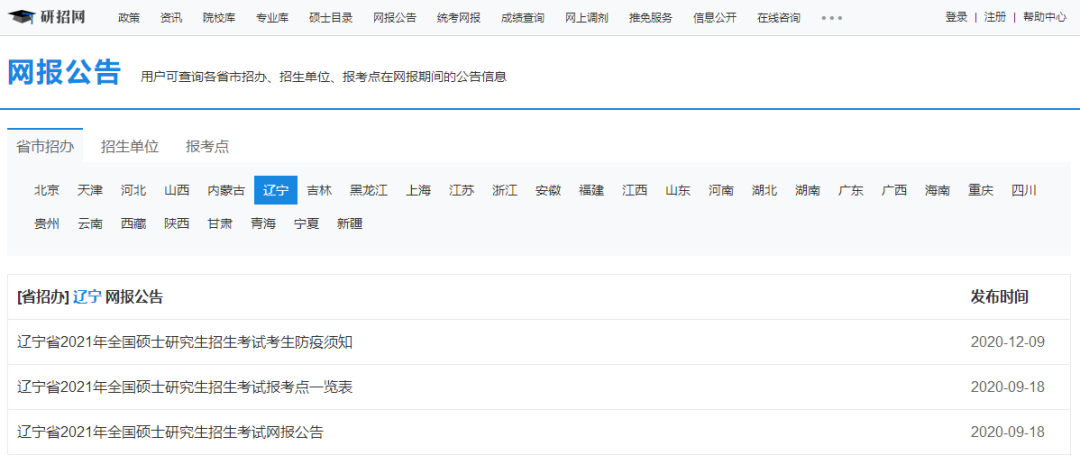Switch to the 招生单位 tab

tap(129, 146)
